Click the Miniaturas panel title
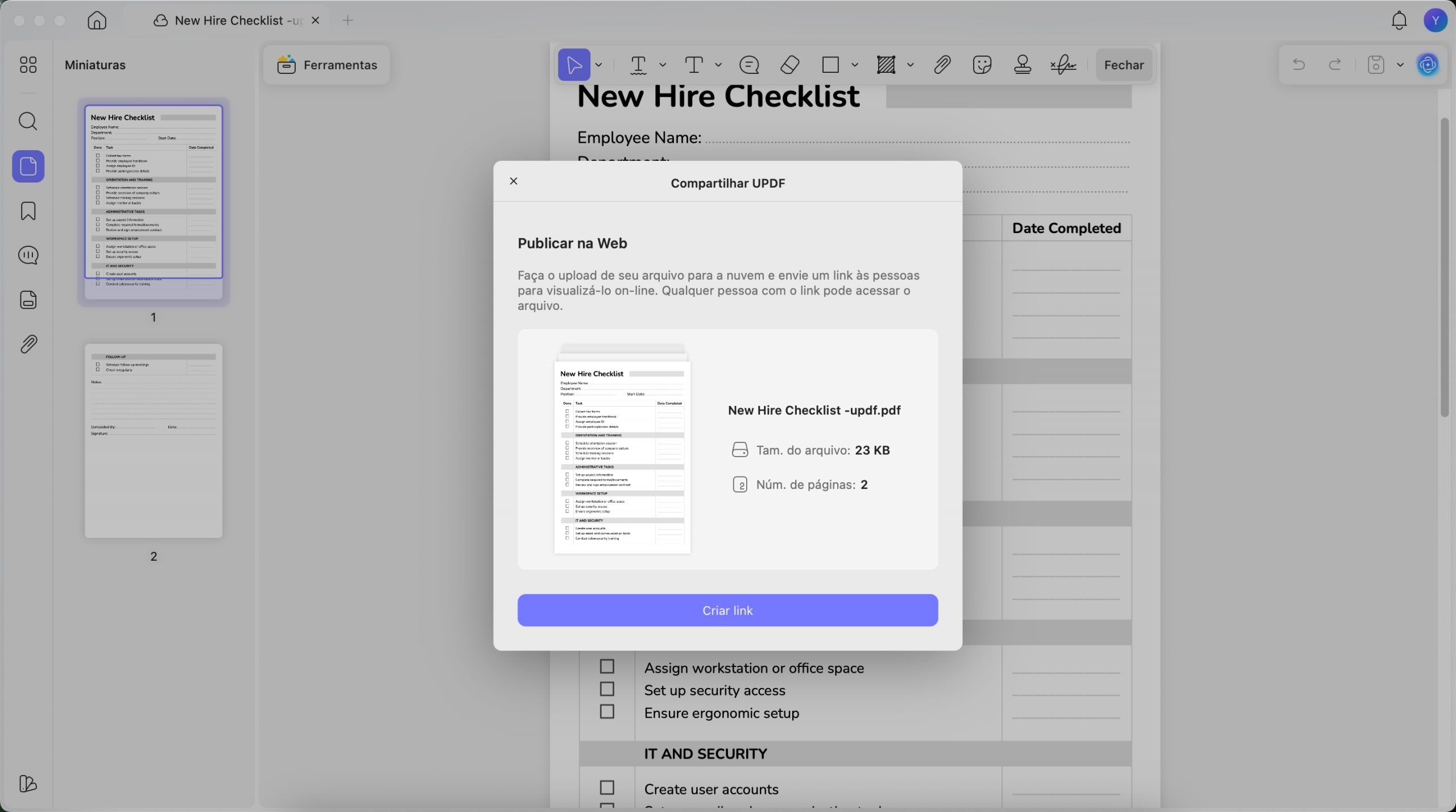The height and width of the screenshot is (812, 1456). coord(95,65)
